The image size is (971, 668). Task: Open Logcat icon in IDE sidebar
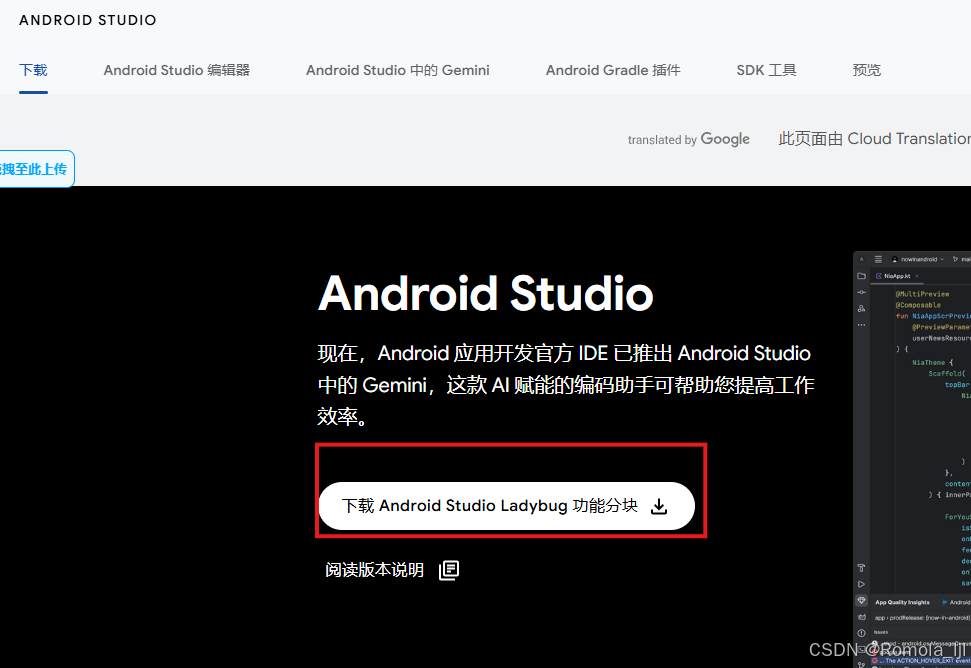click(x=861, y=617)
